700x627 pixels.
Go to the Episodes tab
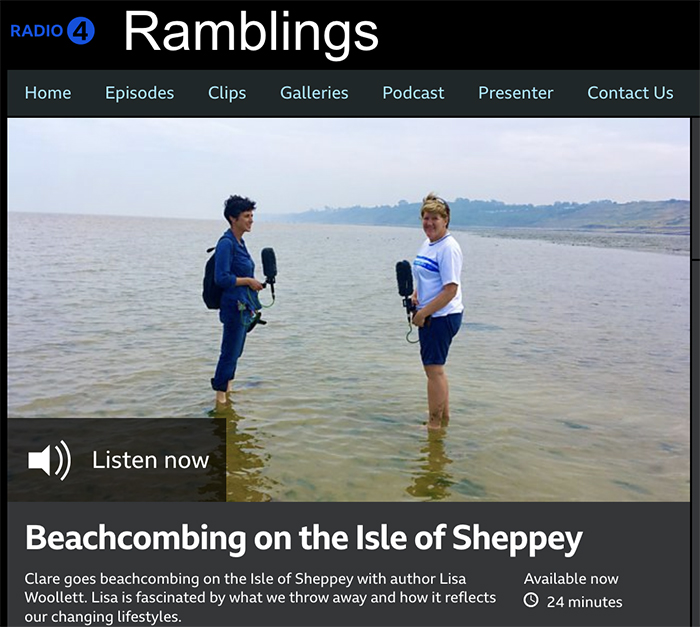click(x=139, y=93)
